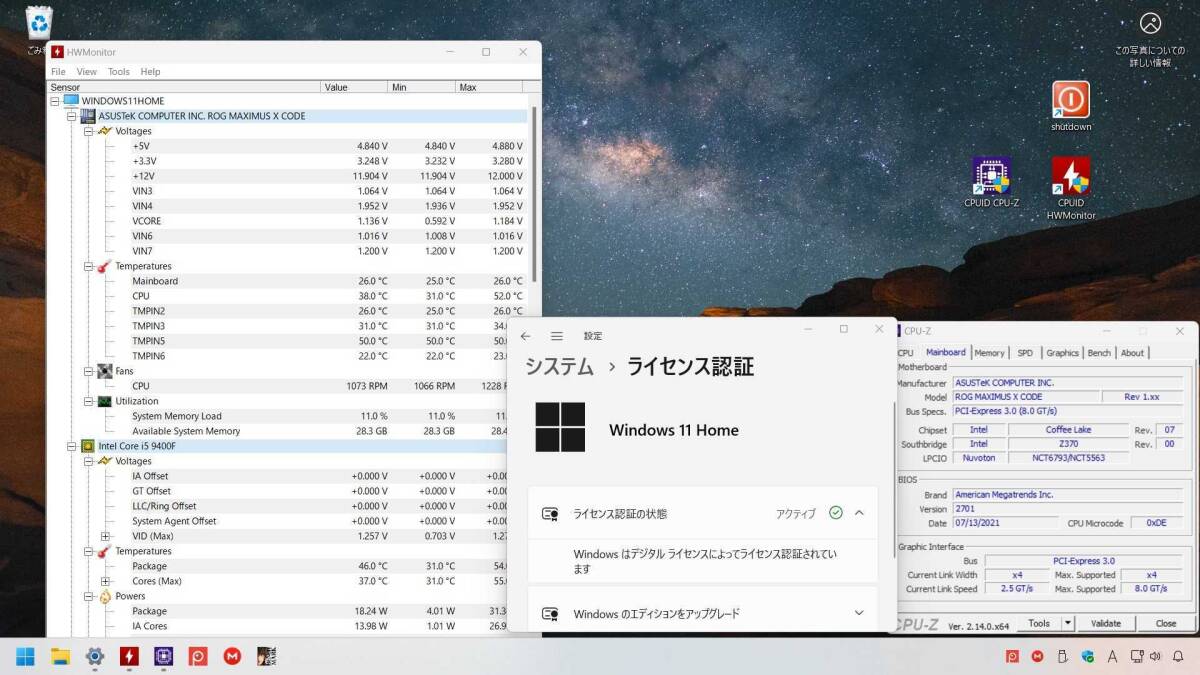1200x675 pixels.
Task: Click the システム breadcrumb in Settings
Action: click(x=559, y=366)
